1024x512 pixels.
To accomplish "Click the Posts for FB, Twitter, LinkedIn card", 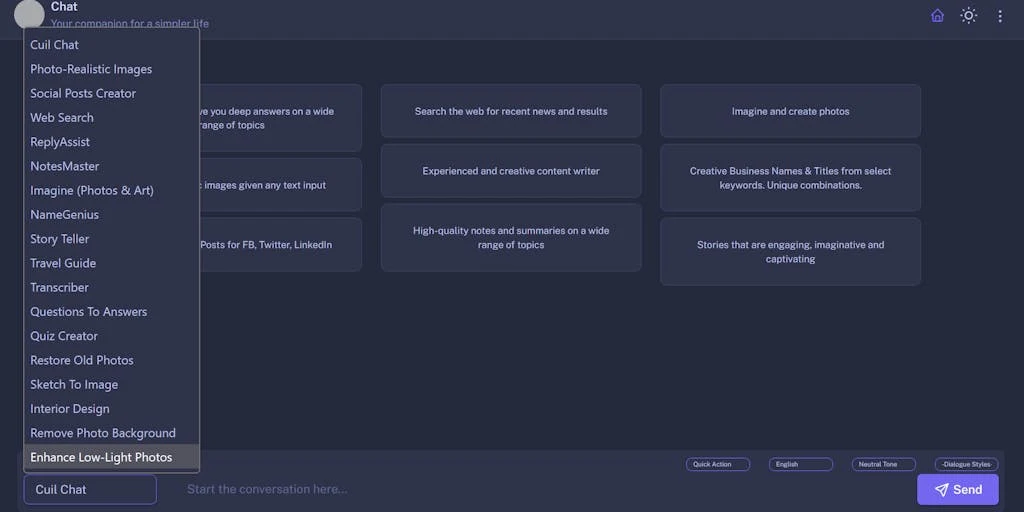I will tap(281, 245).
